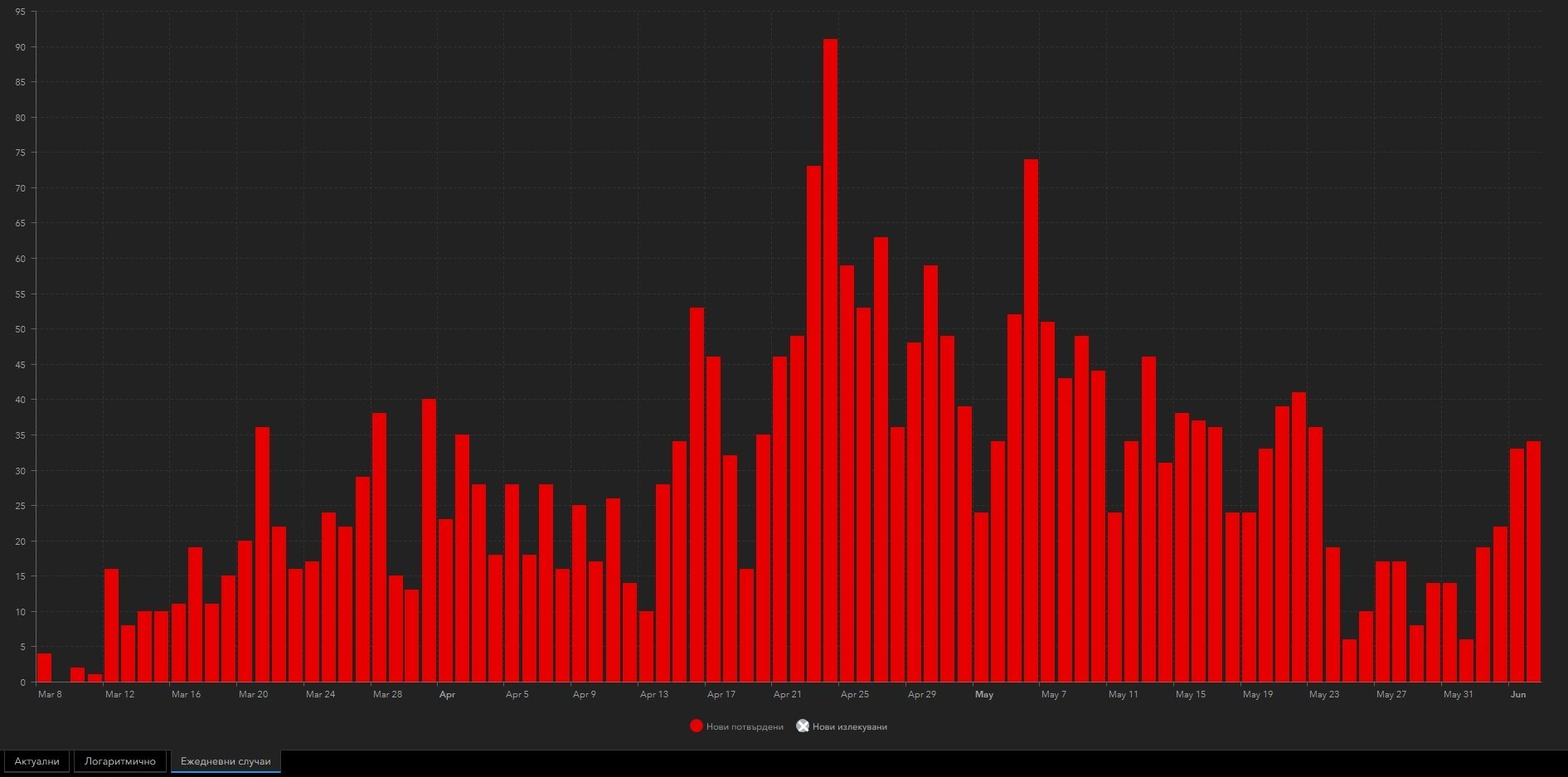Select the Ежедневни случаи tab
This screenshot has height=777, width=1568.
(x=226, y=761)
